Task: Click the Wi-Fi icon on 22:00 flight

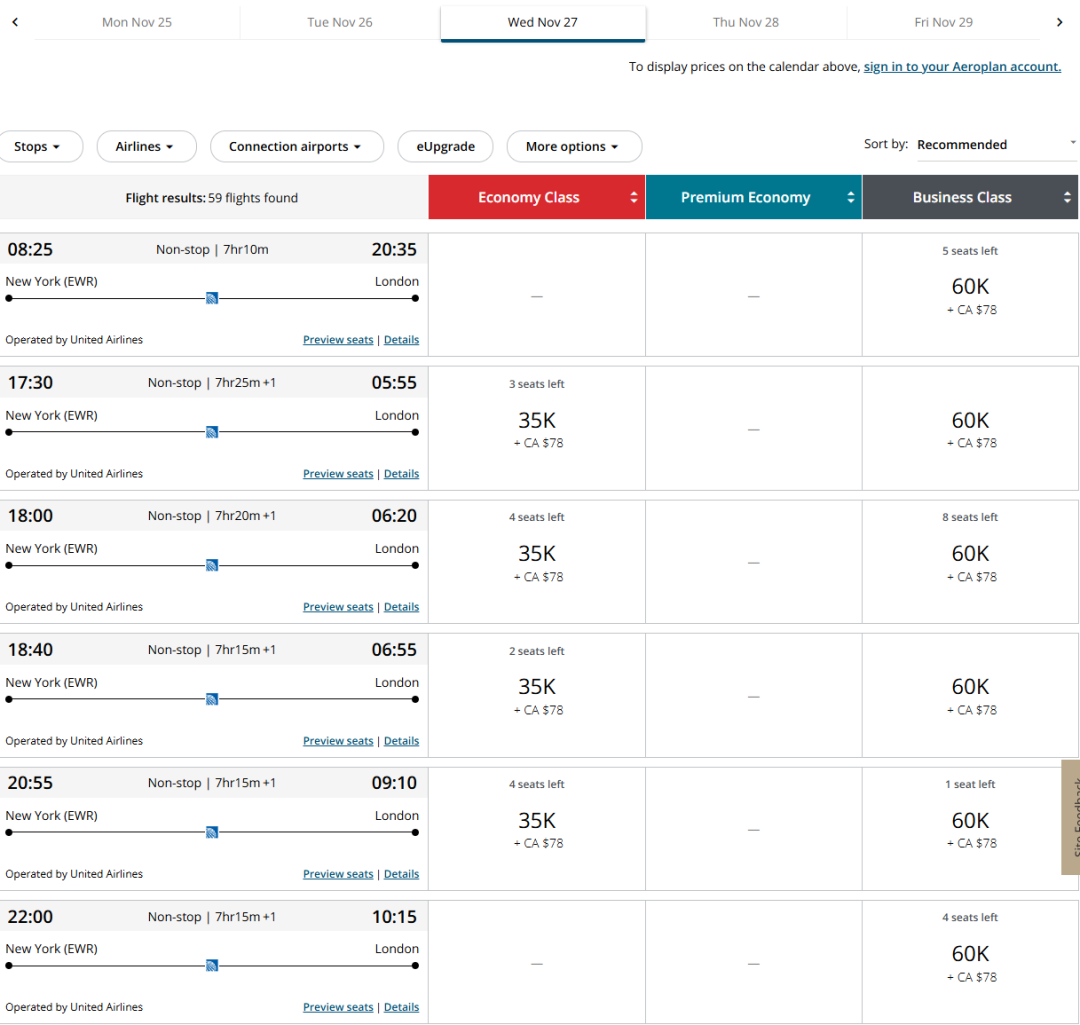Action: click(x=212, y=965)
